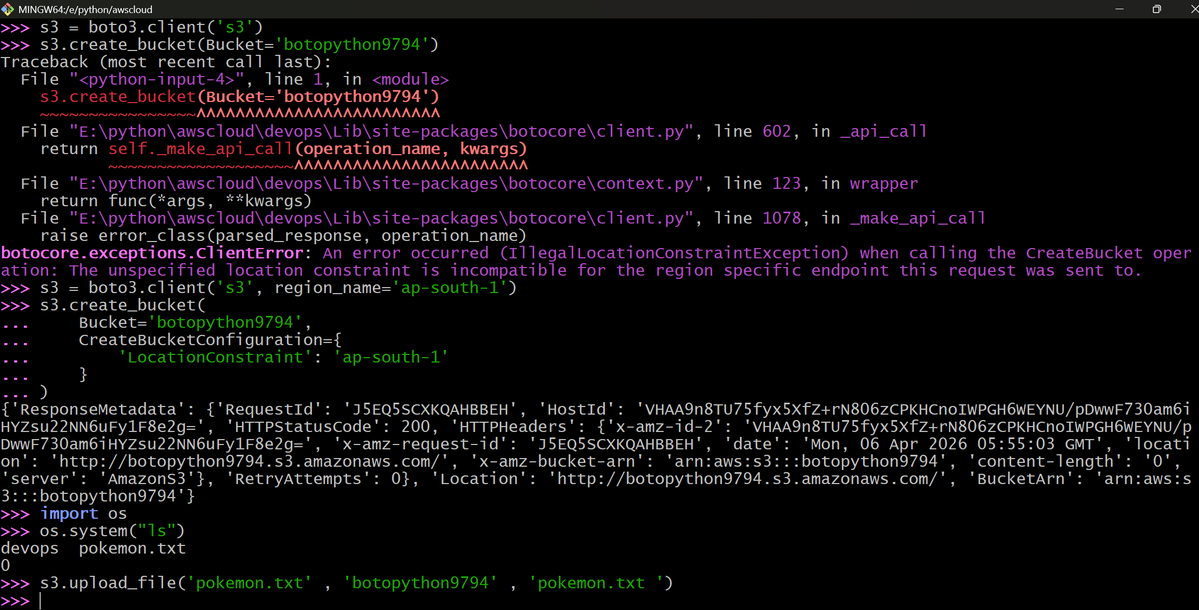Click the line s3 = boto3.client('s3')
The width and height of the screenshot is (1199, 610).
[132, 28]
